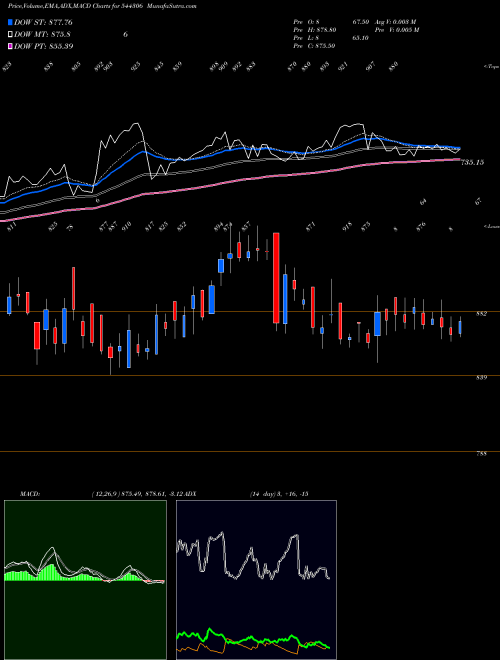Click the white DOW MT legend square
Screen dimensions: 500x660
click(x=10, y=35)
